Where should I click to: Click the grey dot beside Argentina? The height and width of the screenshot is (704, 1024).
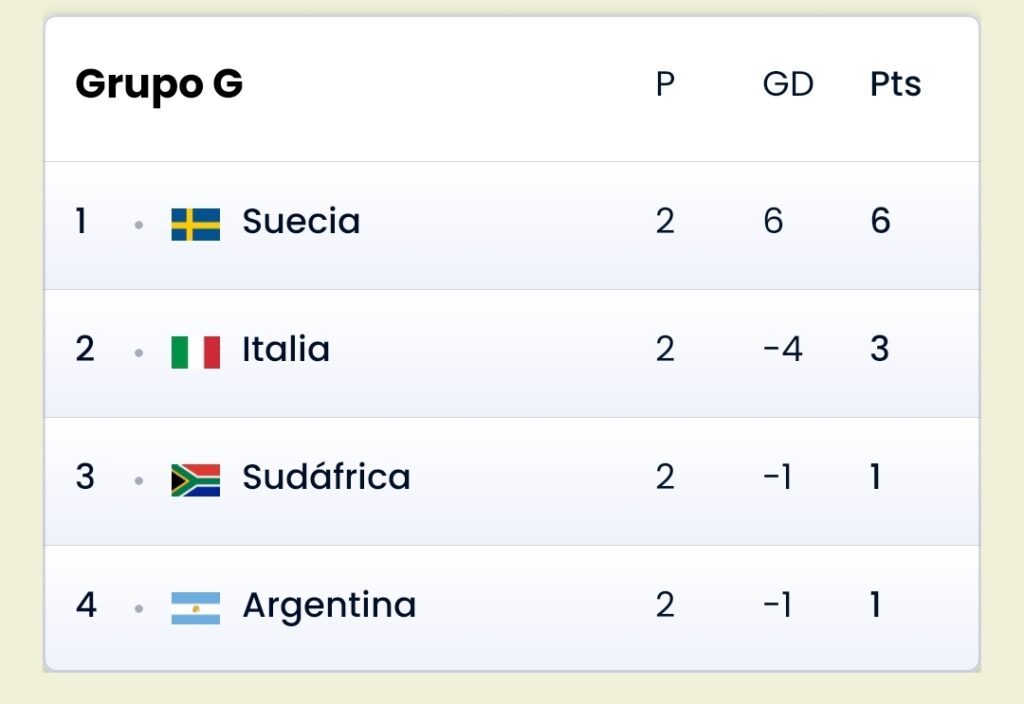(138, 609)
